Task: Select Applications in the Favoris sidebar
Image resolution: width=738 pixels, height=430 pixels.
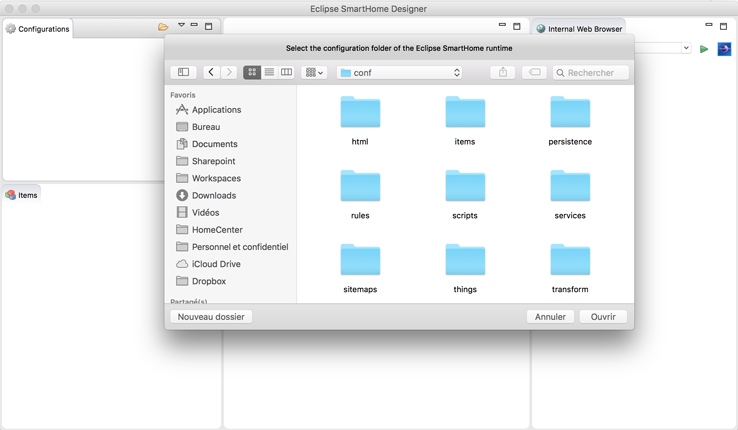Action: tap(209, 110)
